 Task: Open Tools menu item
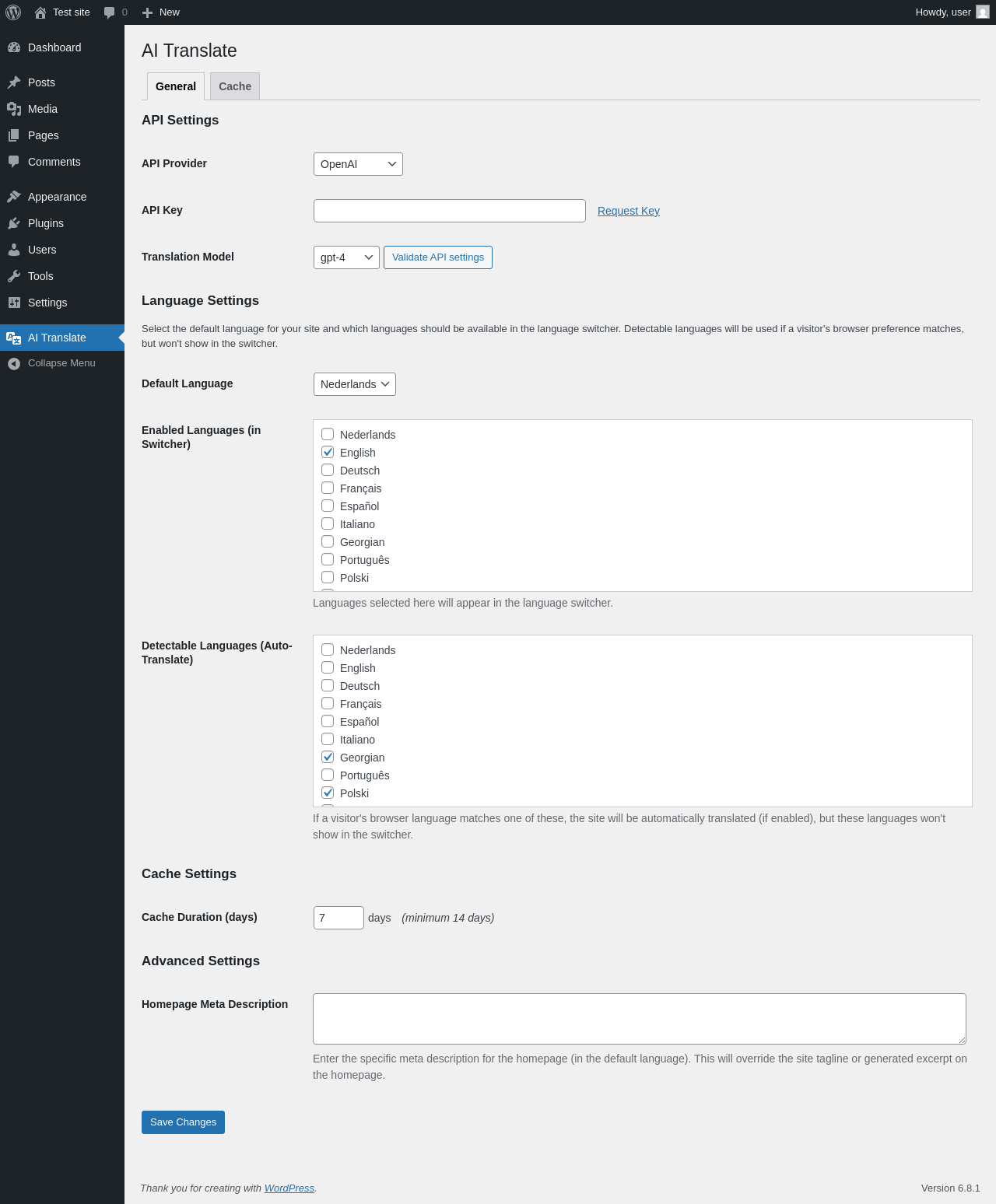click(x=62, y=276)
